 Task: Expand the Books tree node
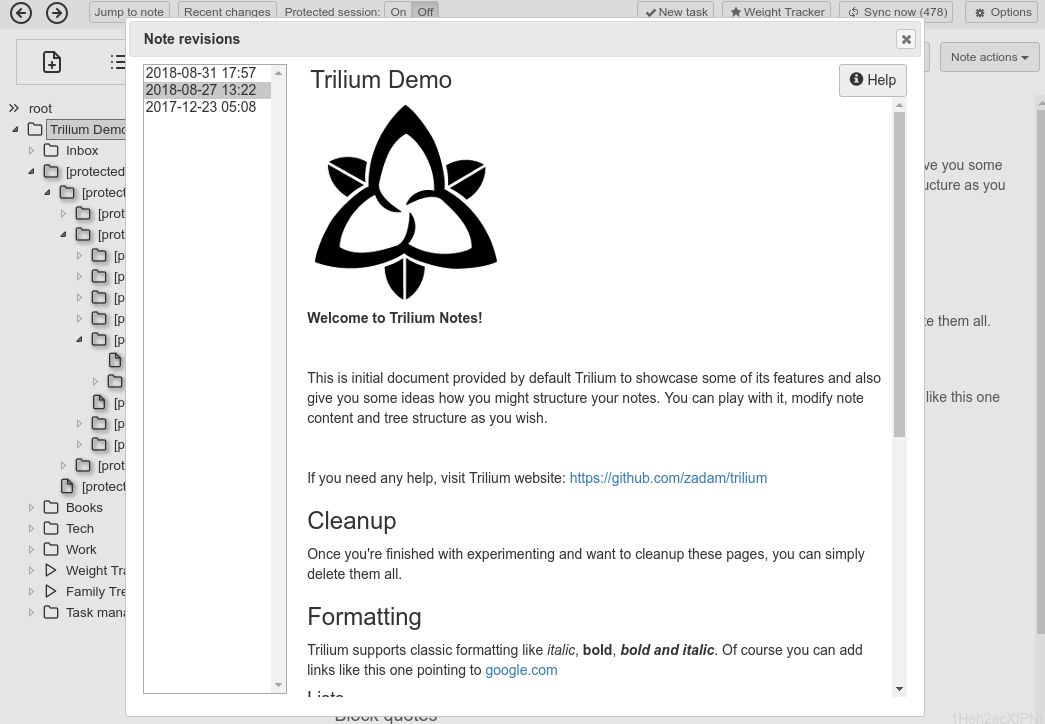tap(31, 507)
